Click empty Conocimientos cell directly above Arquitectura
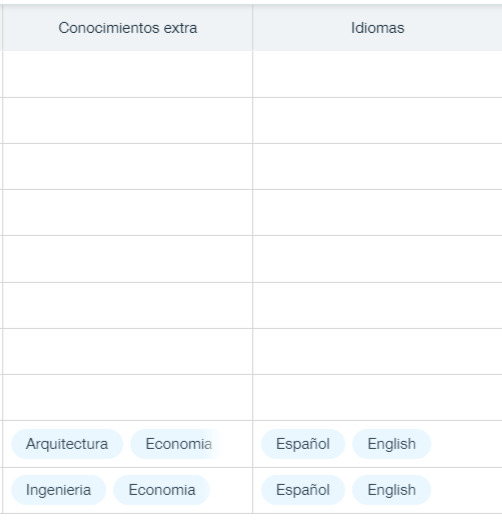The image size is (502, 522). (x=128, y=397)
